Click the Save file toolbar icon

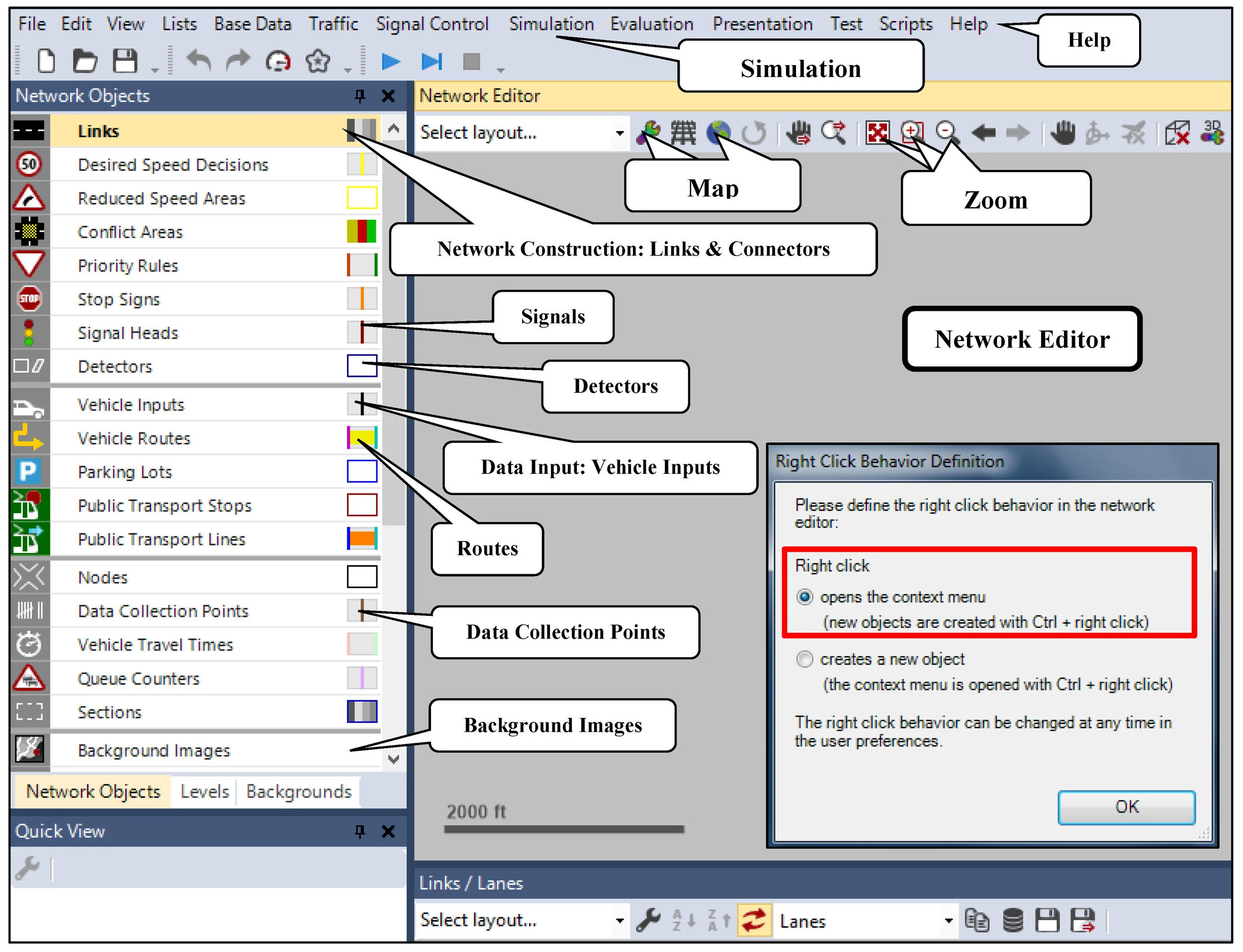click(x=125, y=61)
